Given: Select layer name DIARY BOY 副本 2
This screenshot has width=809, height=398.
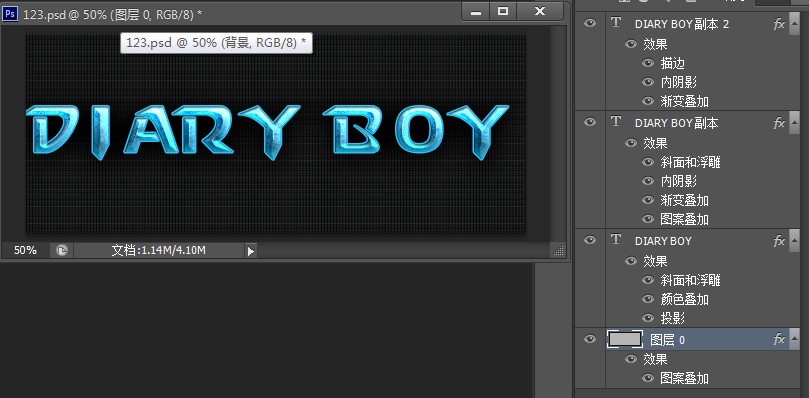Looking at the screenshot, I should click(682, 24).
